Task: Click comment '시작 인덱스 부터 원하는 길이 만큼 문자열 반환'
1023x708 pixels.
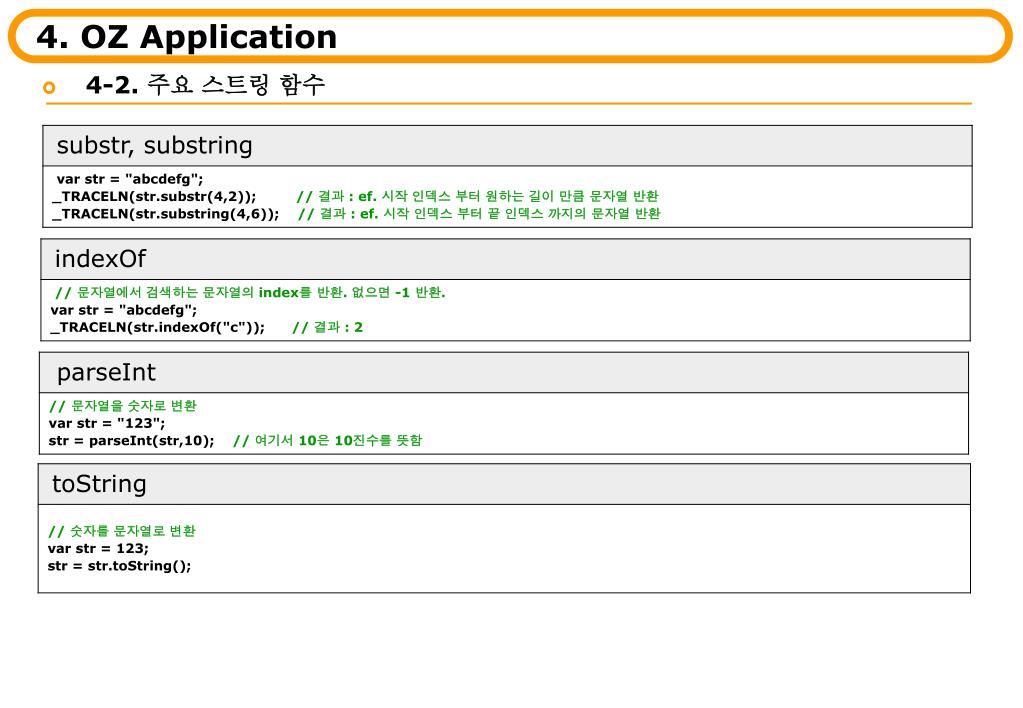Action: click(519, 196)
